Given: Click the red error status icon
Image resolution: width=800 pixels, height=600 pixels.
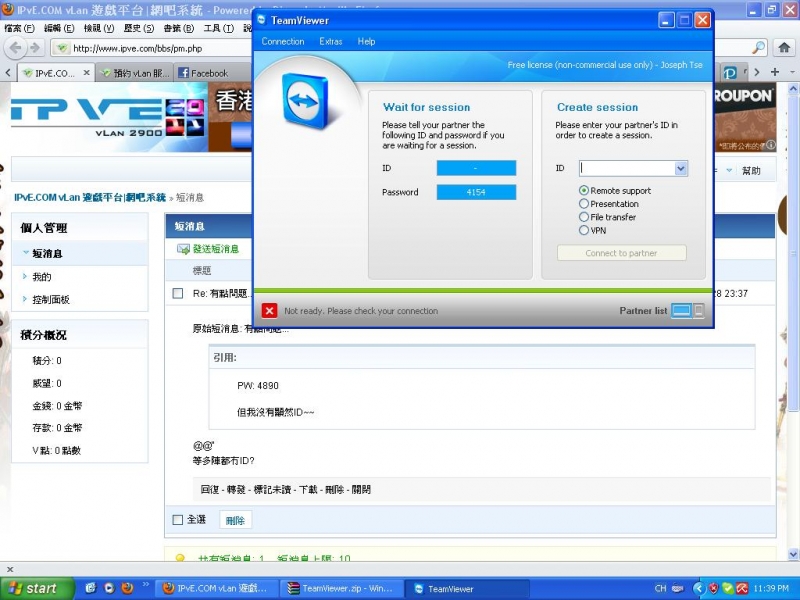Looking at the screenshot, I should click(x=269, y=311).
